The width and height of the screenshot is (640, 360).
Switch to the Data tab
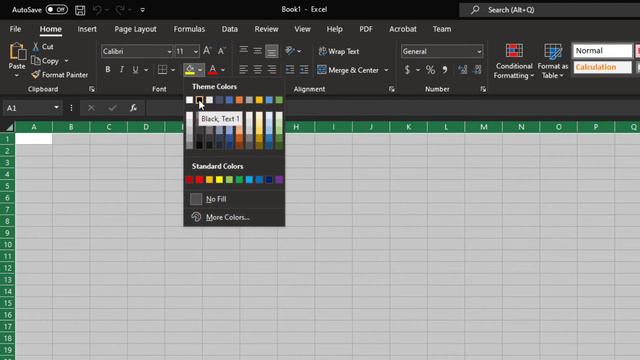pyautogui.click(x=229, y=29)
